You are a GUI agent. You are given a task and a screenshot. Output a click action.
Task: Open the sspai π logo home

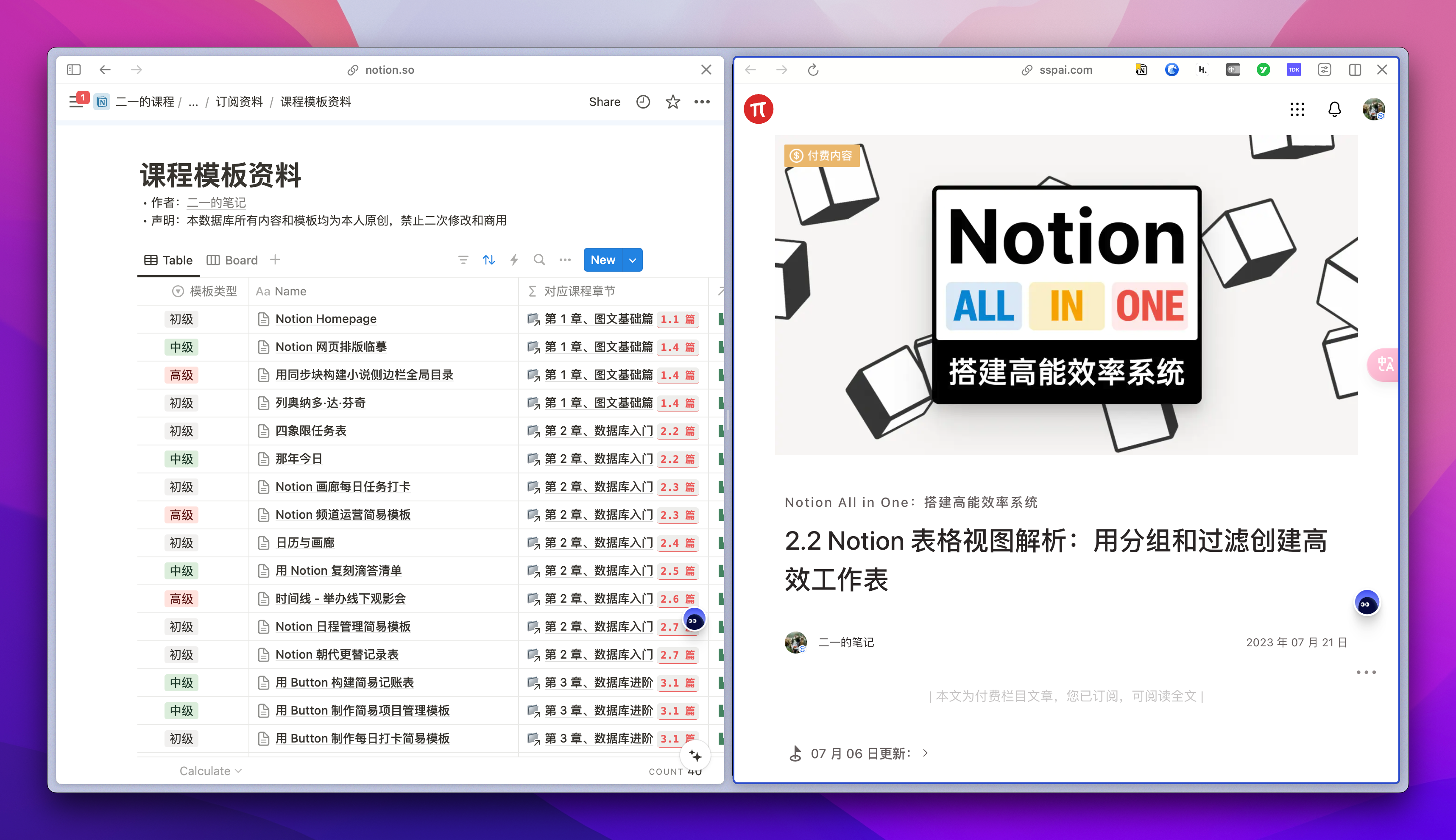click(758, 109)
